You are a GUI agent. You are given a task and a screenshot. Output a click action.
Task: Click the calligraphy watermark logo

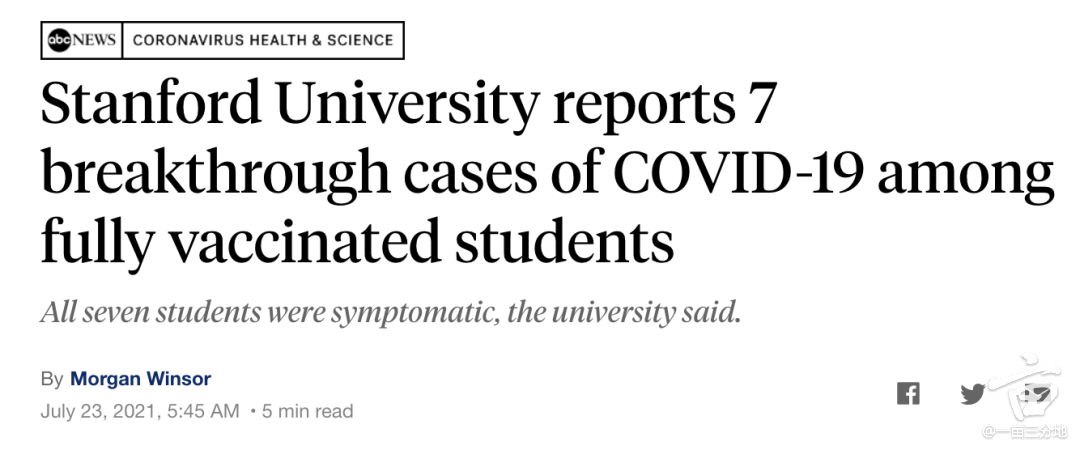point(1025,387)
